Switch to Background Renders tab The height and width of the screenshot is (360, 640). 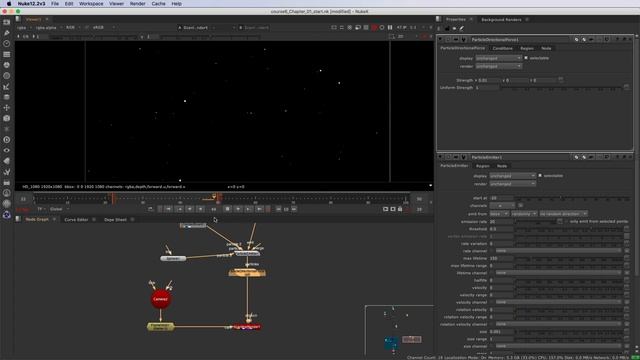pyautogui.click(x=501, y=20)
